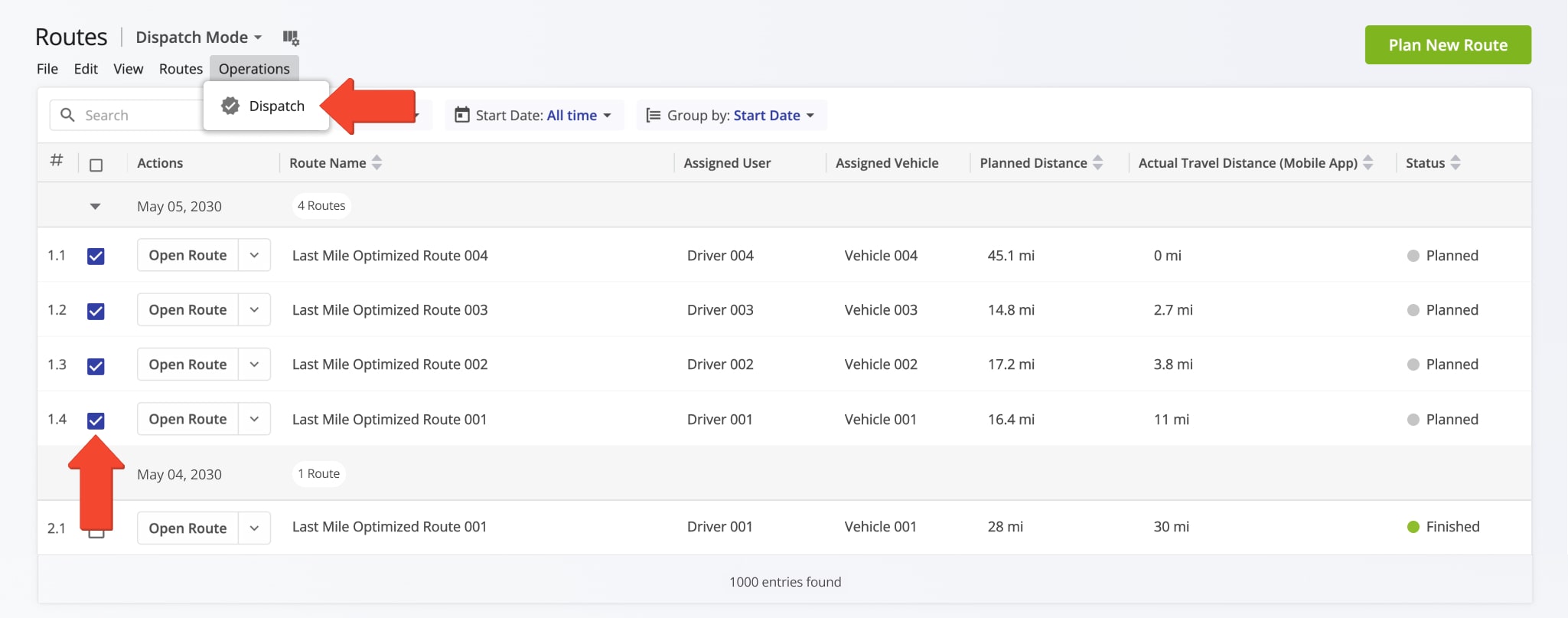This screenshot has width=1568, height=618.
Task: Open Route in row 2.1
Action: (187, 528)
